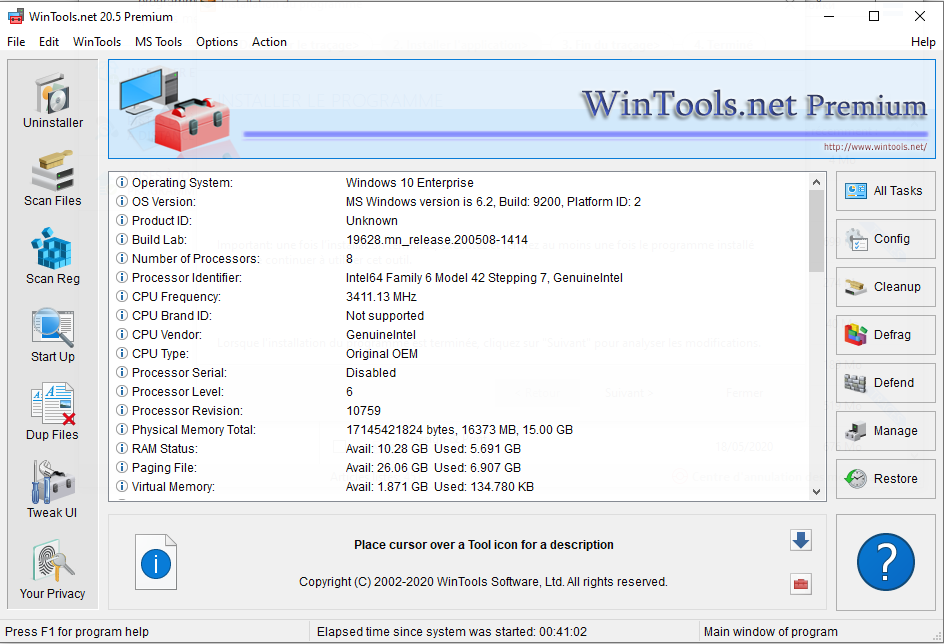944x644 pixels.
Task: Open the File menu
Action: [x=16, y=42]
